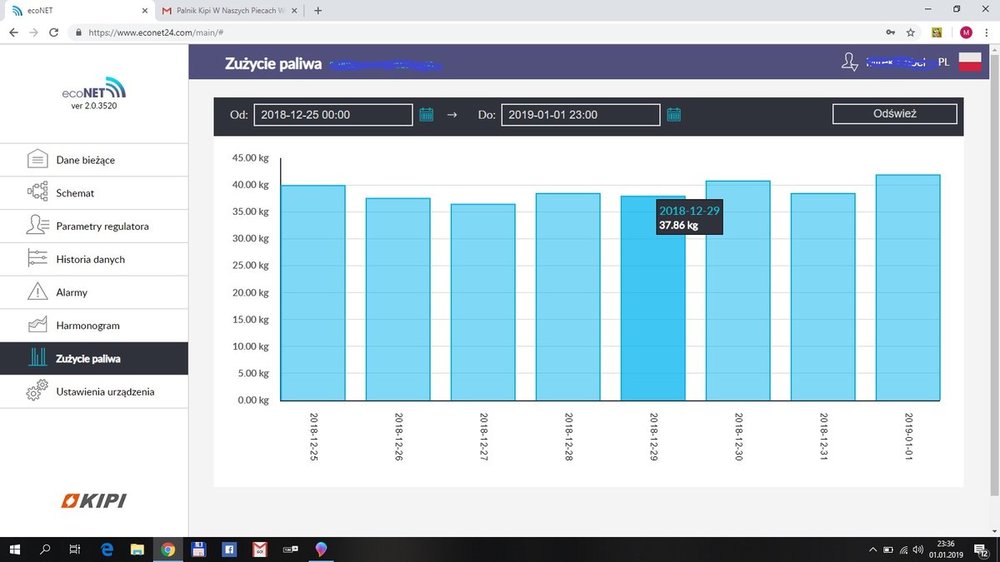The image size is (1000, 562).
Task: Open the end date calendar picker icon
Action: click(674, 115)
